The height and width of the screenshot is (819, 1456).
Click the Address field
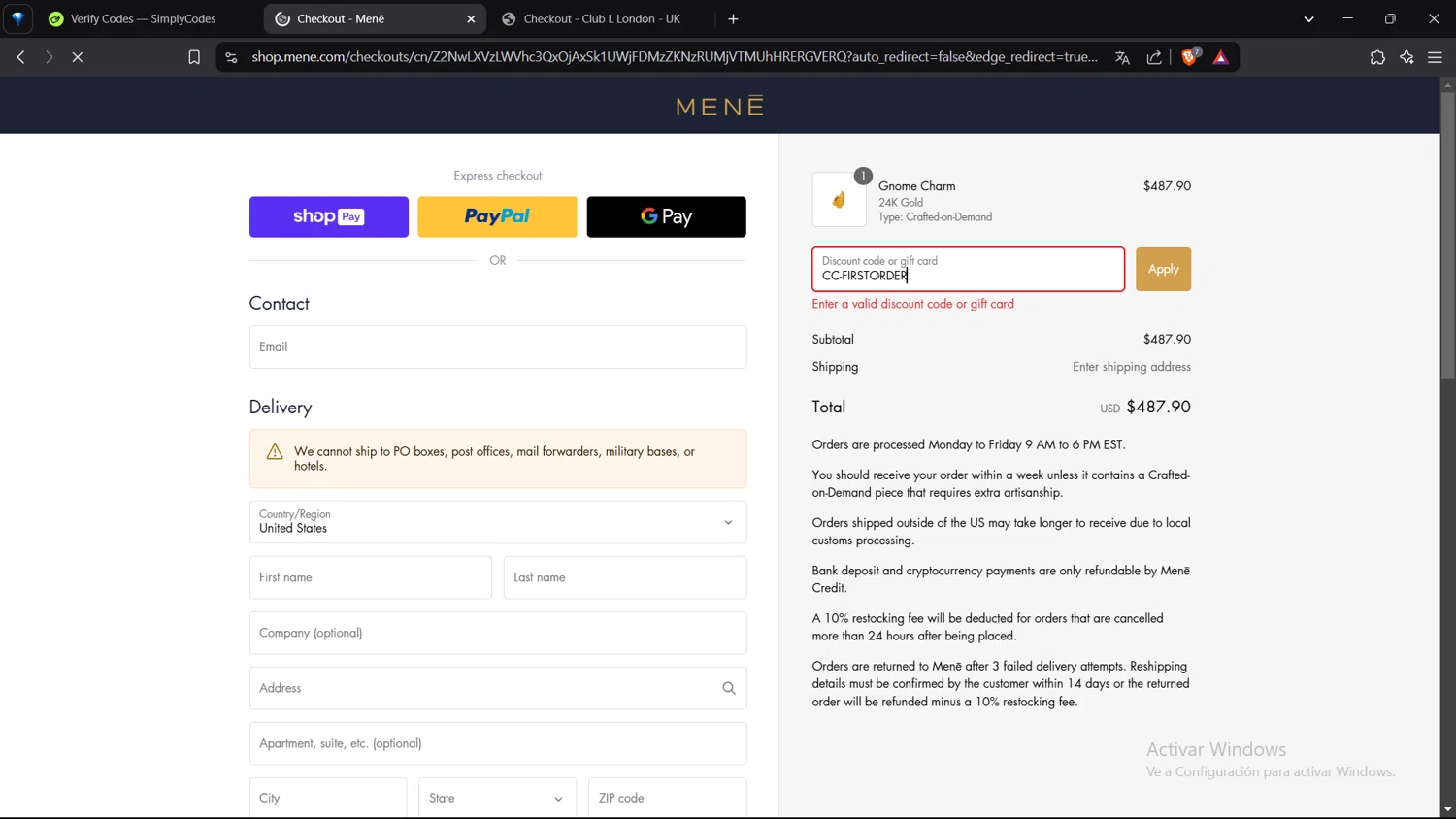(x=498, y=688)
